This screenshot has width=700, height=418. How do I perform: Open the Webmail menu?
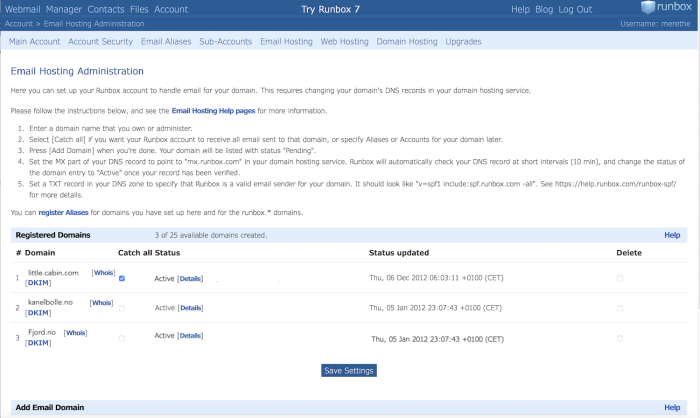point(22,9)
